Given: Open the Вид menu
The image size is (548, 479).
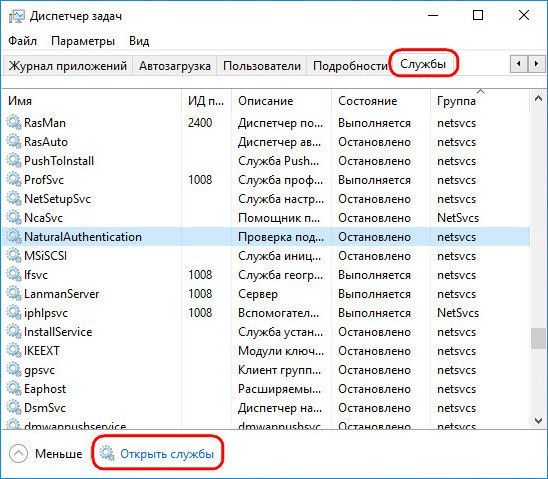Looking at the screenshot, I should point(139,41).
